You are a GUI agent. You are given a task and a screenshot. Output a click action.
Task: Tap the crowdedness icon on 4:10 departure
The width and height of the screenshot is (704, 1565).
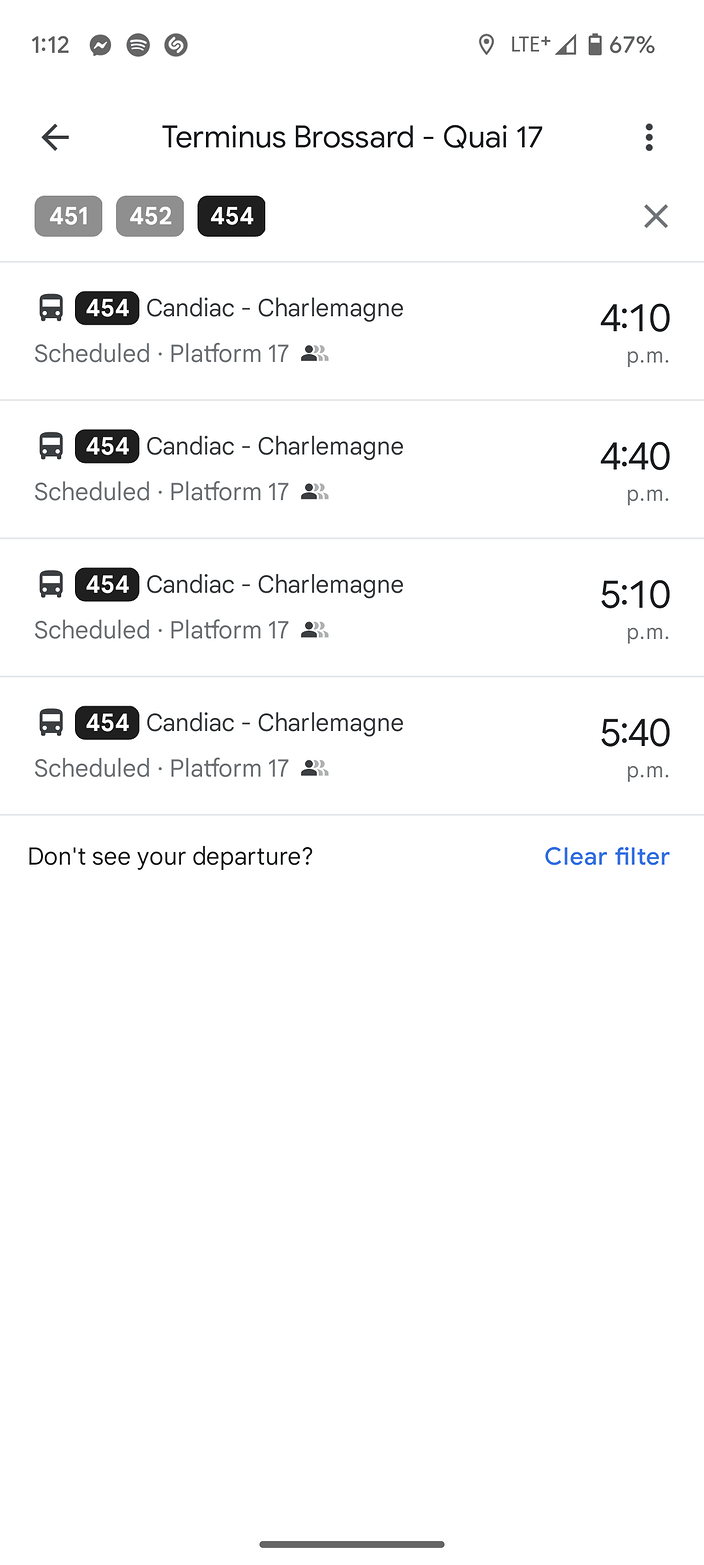pyautogui.click(x=314, y=354)
